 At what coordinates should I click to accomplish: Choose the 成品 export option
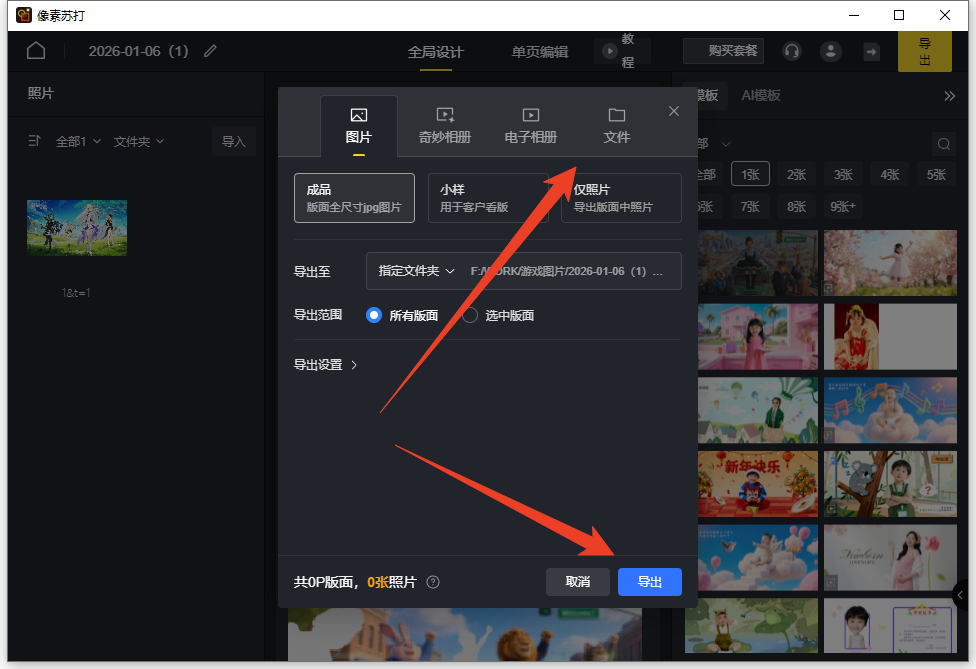354,198
